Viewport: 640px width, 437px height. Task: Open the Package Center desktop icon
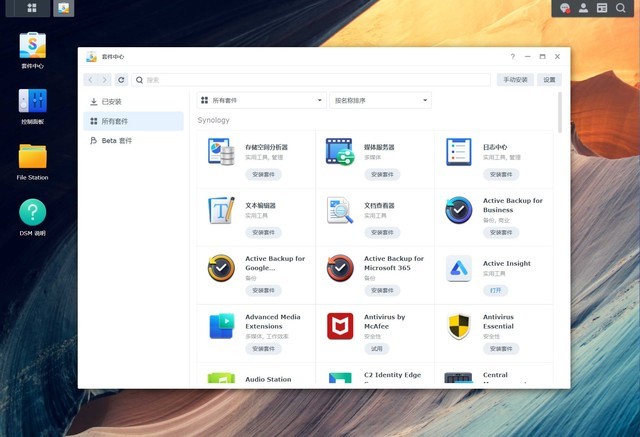point(32,46)
